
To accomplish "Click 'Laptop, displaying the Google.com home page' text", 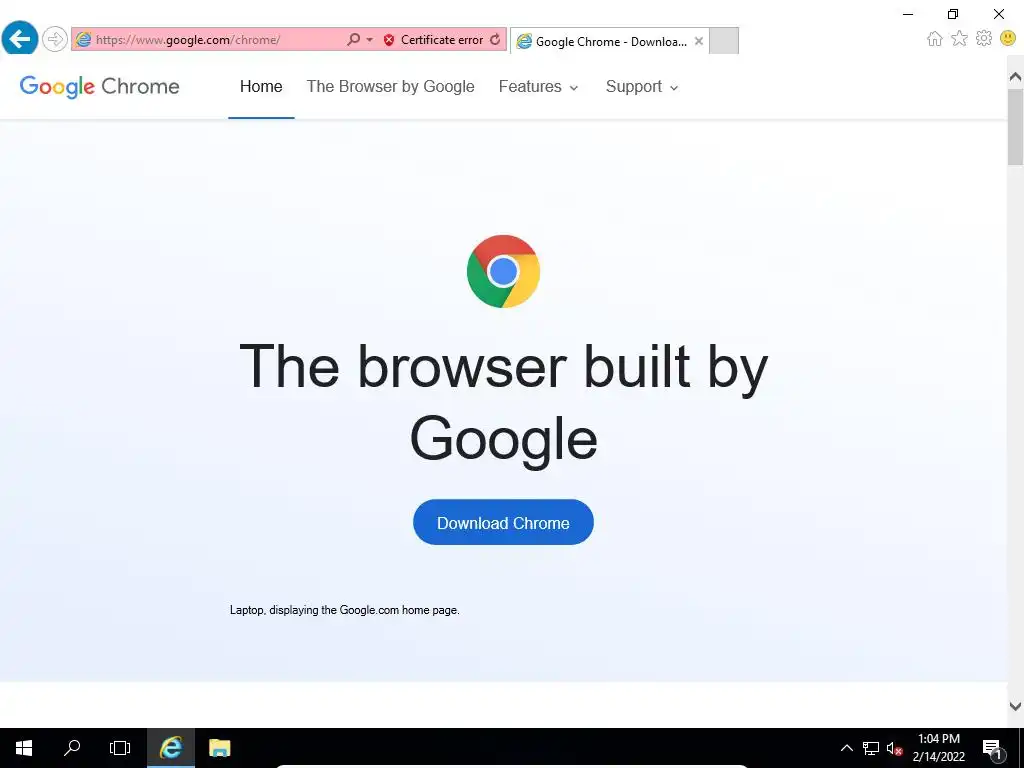I will pos(345,610).
